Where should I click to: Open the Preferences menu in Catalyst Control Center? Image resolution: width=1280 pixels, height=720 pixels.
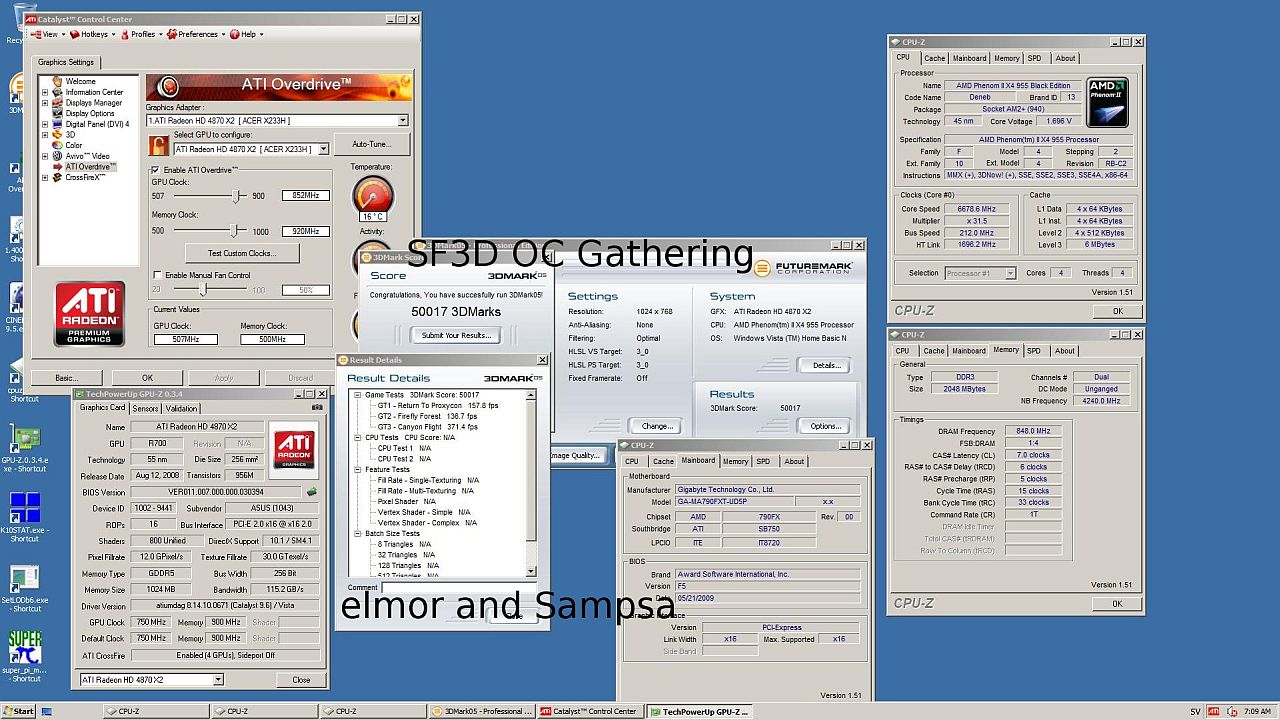196,34
